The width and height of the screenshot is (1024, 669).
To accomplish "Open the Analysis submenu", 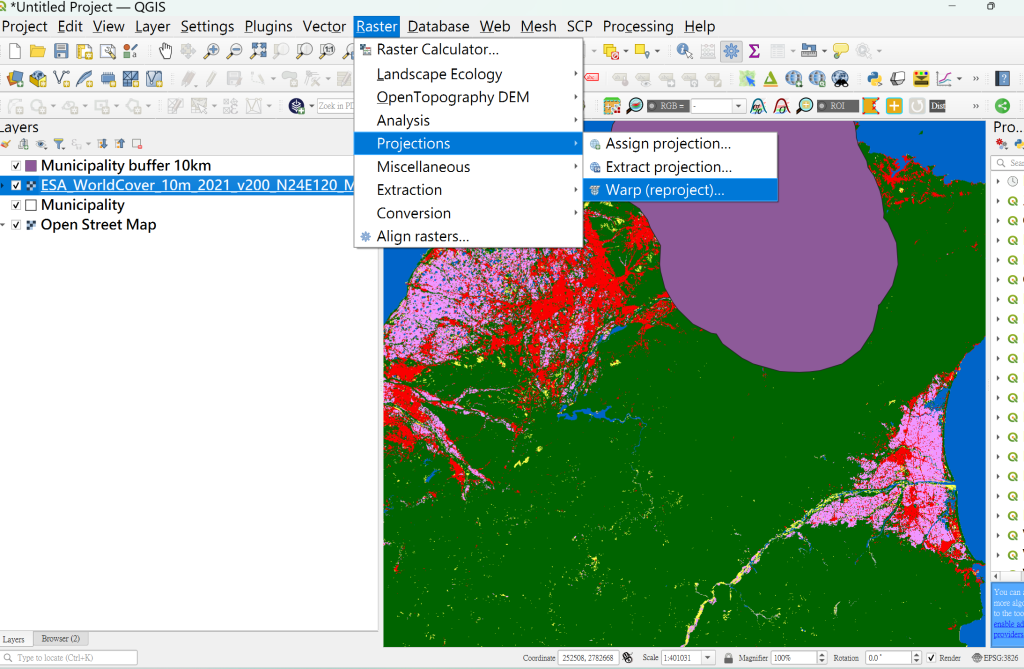I will tap(468, 120).
